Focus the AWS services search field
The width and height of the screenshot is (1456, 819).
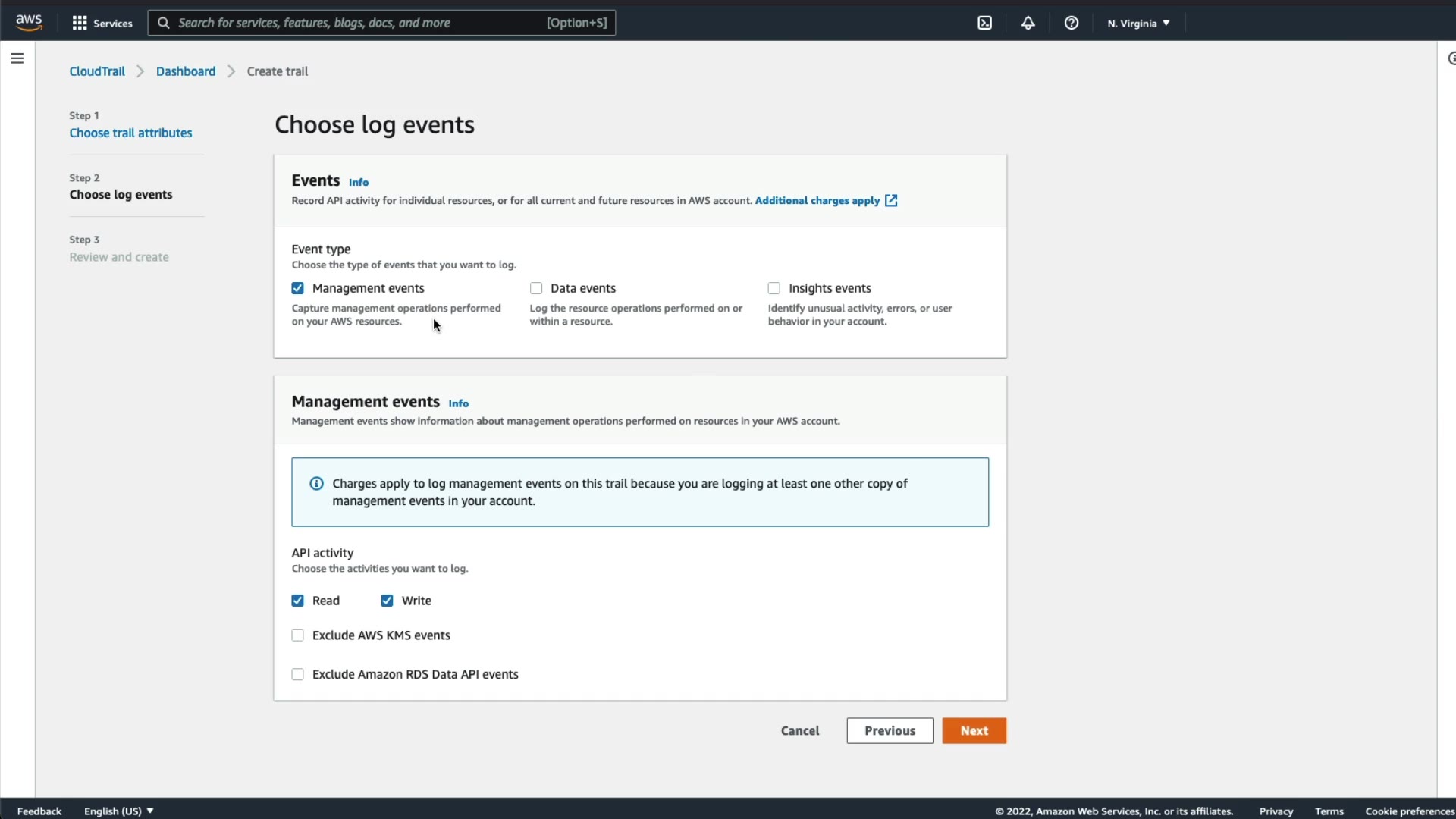[x=356, y=23]
